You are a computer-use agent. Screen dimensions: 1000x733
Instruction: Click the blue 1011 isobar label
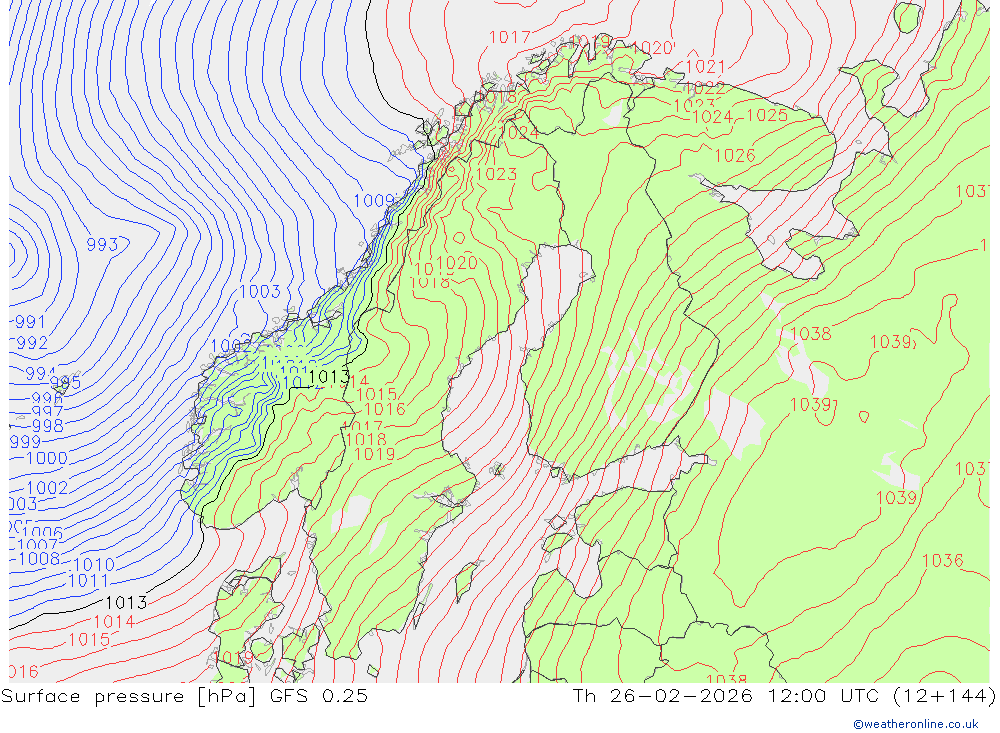88,581
